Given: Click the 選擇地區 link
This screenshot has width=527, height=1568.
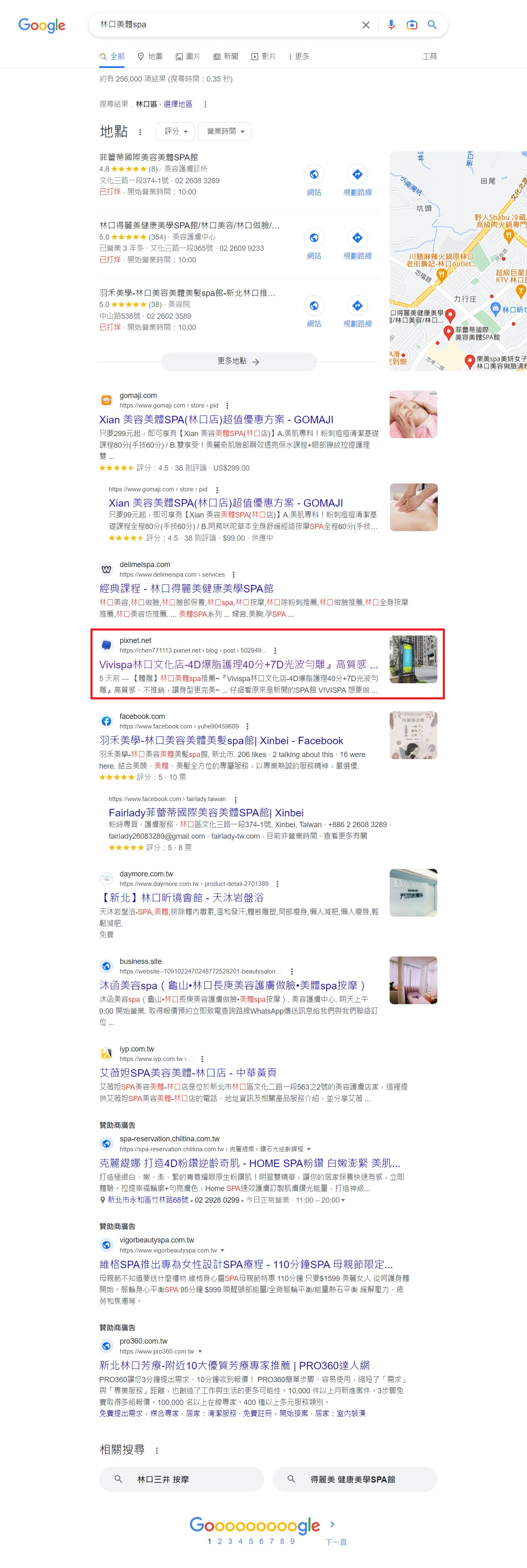Looking at the screenshot, I should pyautogui.click(x=178, y=104).
